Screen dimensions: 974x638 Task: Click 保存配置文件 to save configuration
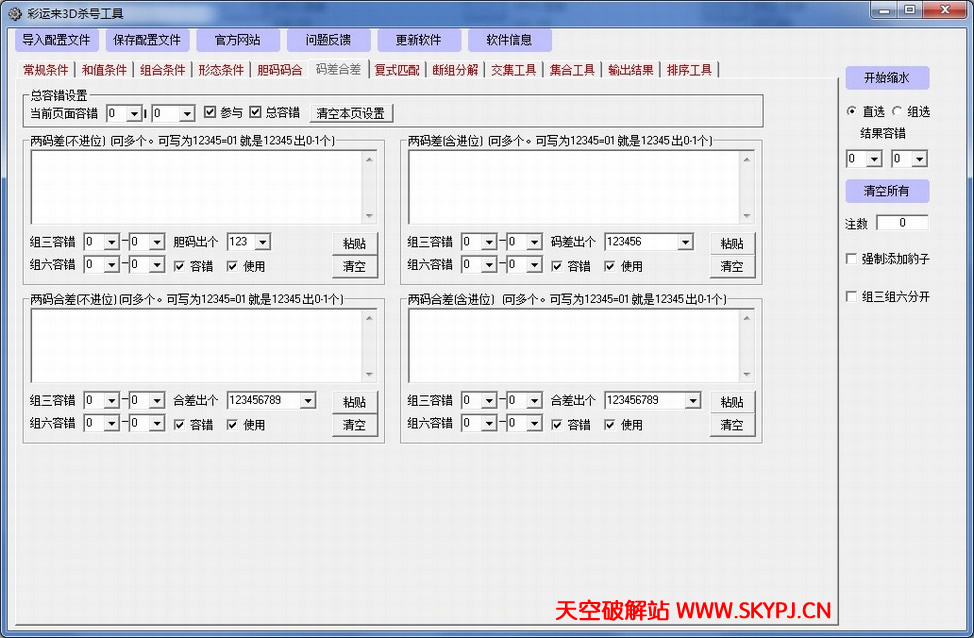pos(147,40)
